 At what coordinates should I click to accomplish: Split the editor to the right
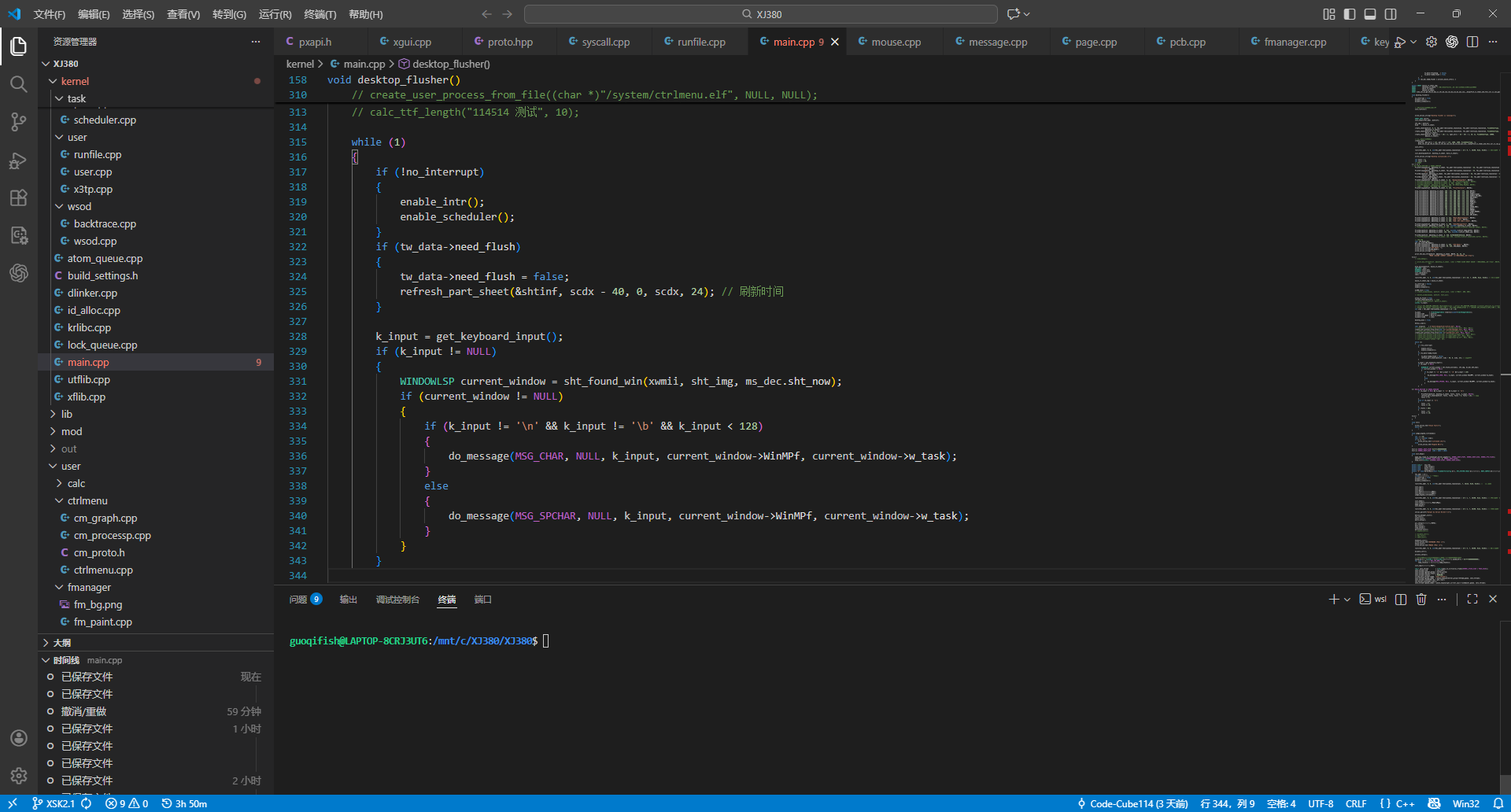(x=1472, y=42)
